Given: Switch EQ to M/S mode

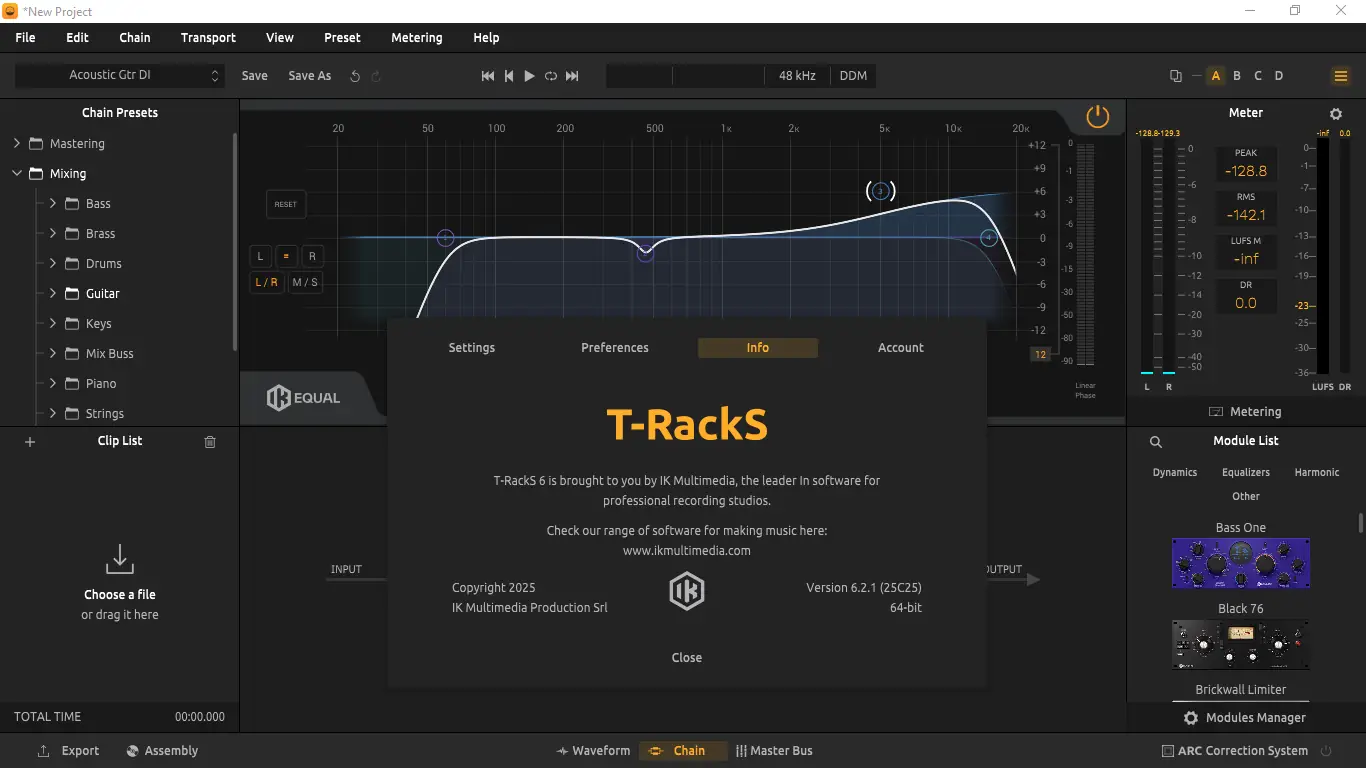Looking at the screenshot, I should point(305,283).
